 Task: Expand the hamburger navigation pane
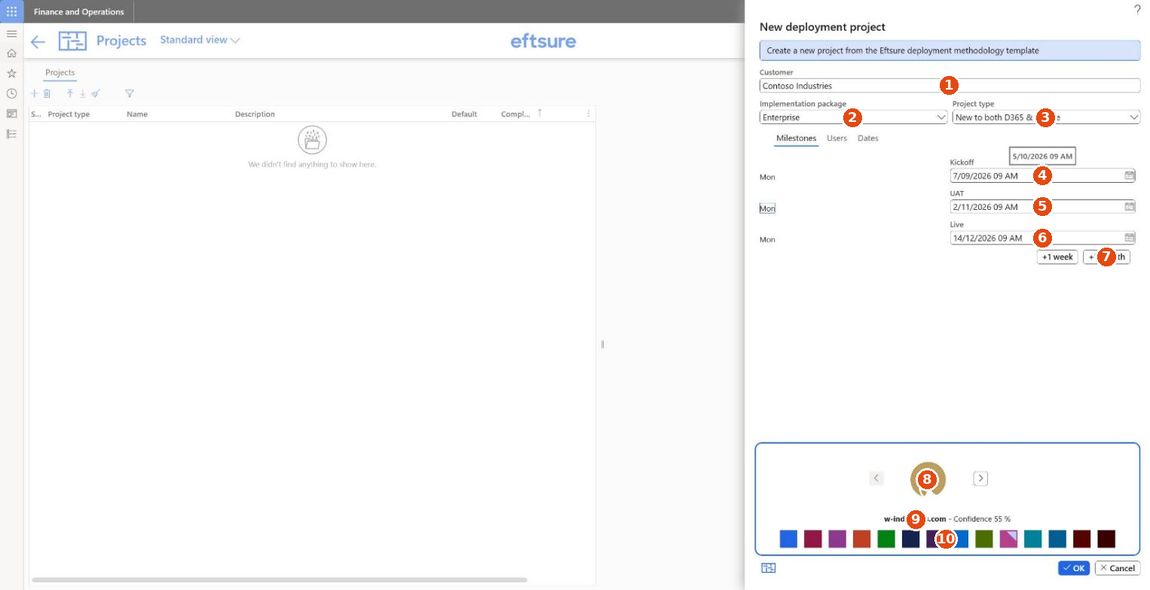point(12,34)
